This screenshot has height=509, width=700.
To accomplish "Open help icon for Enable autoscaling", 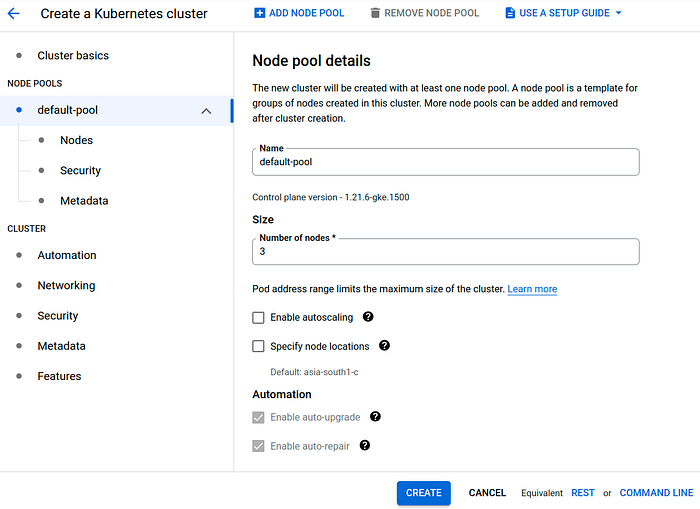I will 368,317.
